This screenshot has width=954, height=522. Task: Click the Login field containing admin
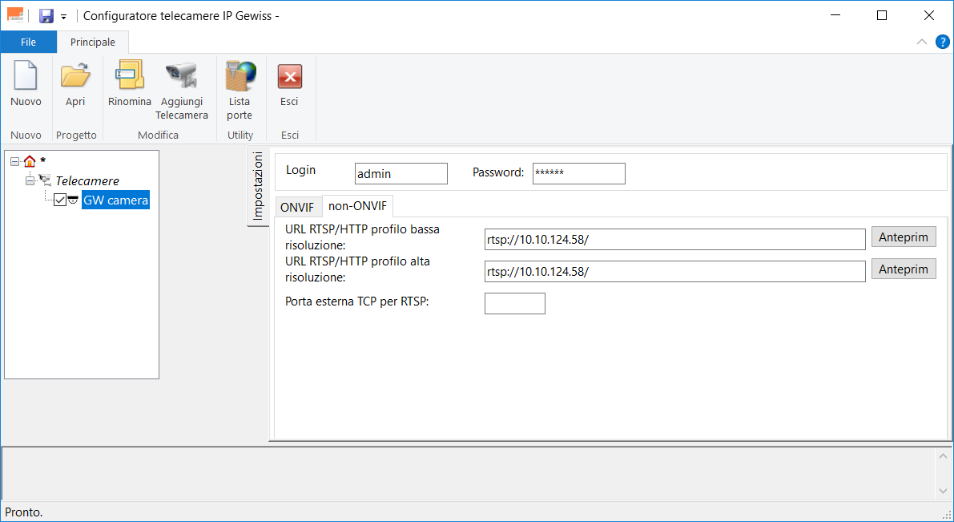pos(401,173)
